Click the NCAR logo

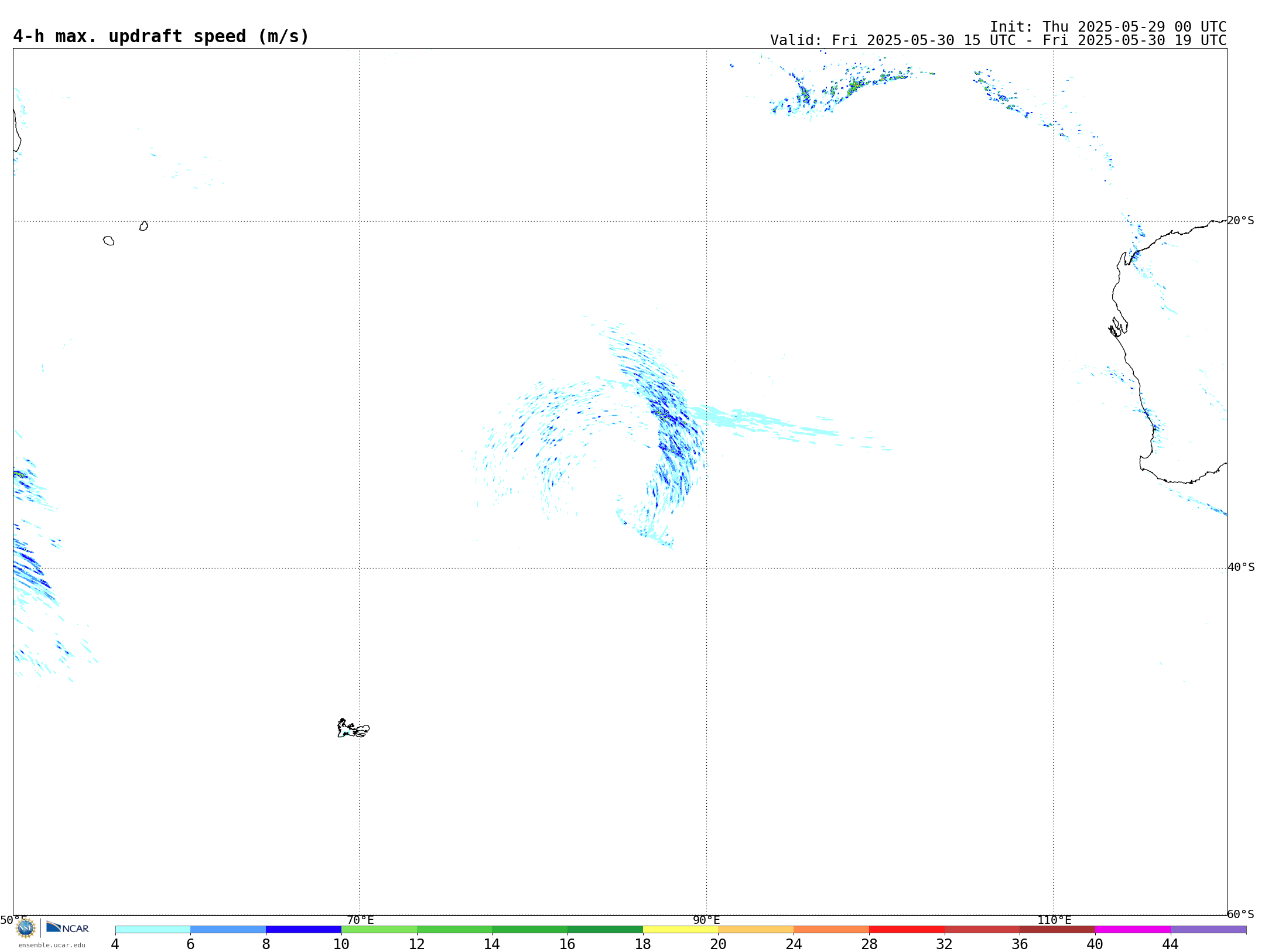pyautogui.click(x=67, y=927)
